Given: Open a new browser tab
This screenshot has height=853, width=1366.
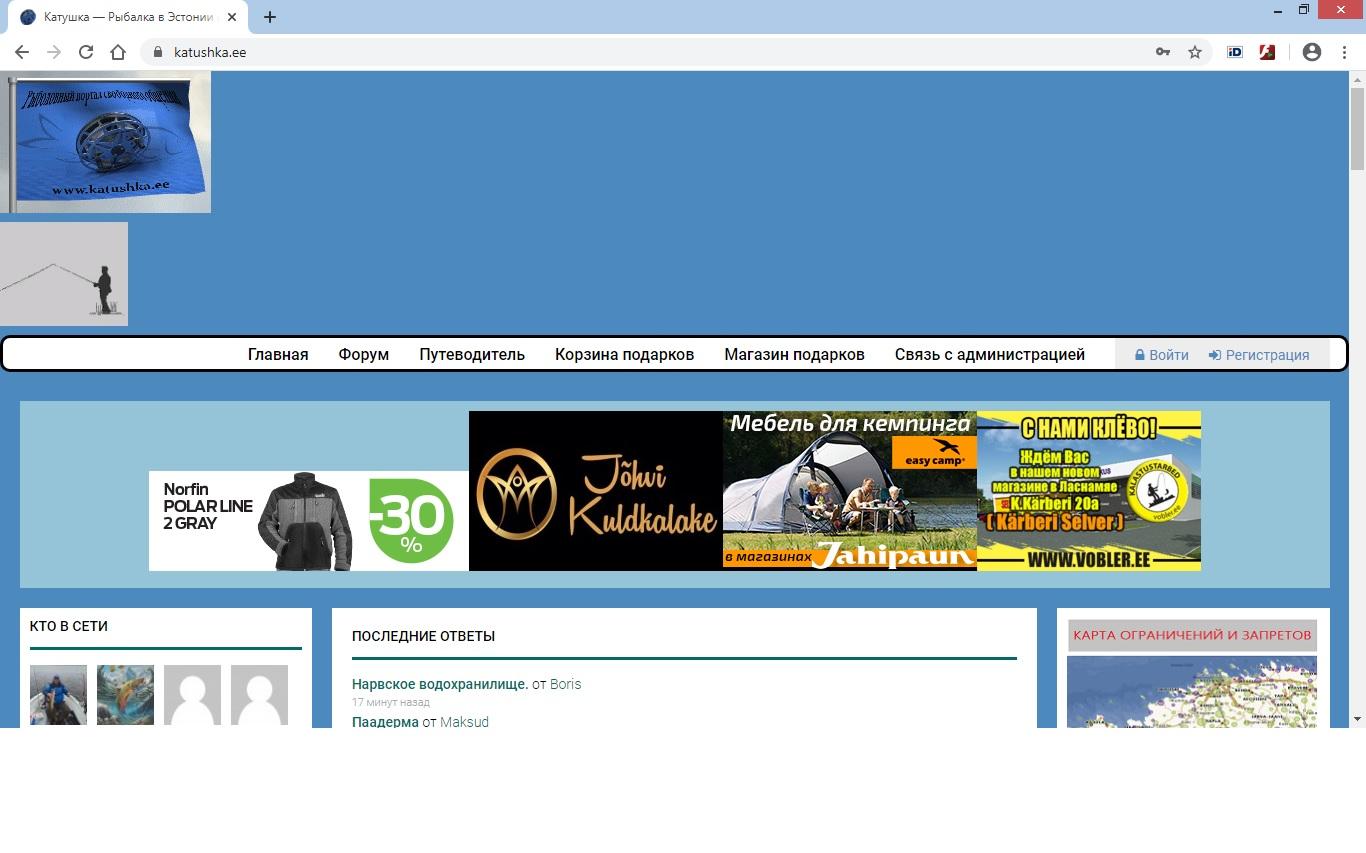Looking at the screenshot, I should point(270,17).
